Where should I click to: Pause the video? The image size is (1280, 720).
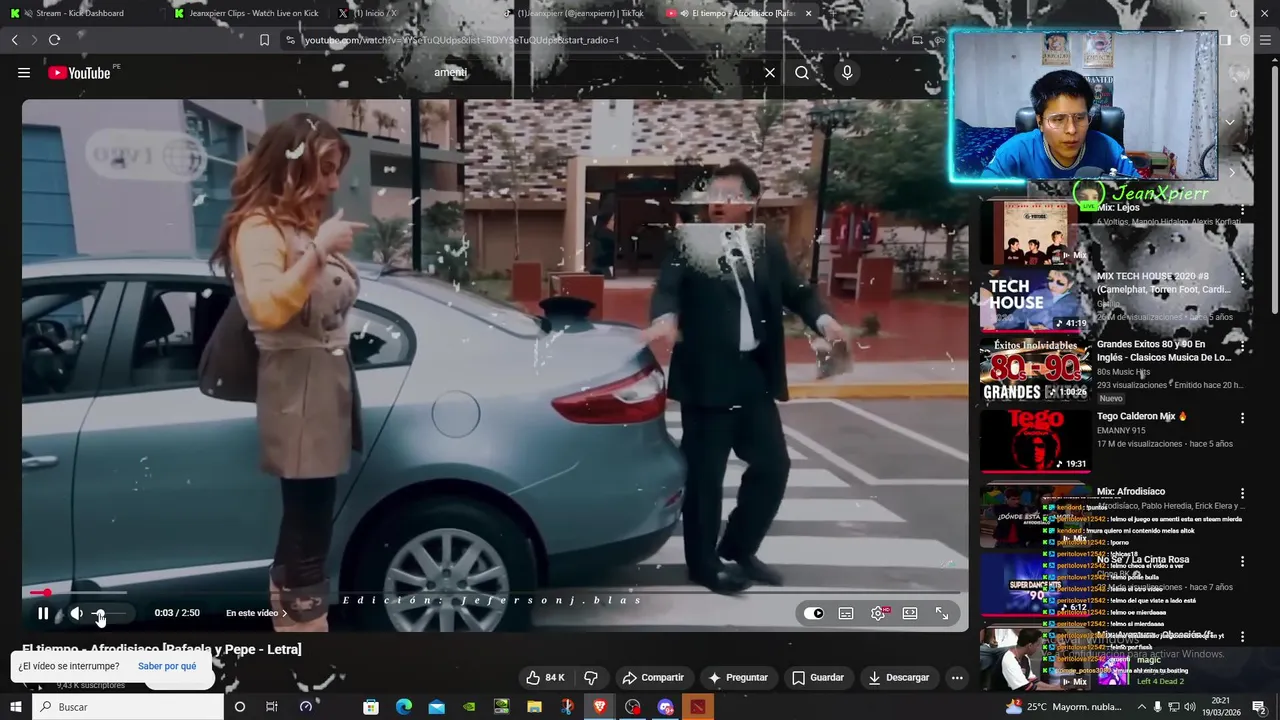[x=43, y=613]
